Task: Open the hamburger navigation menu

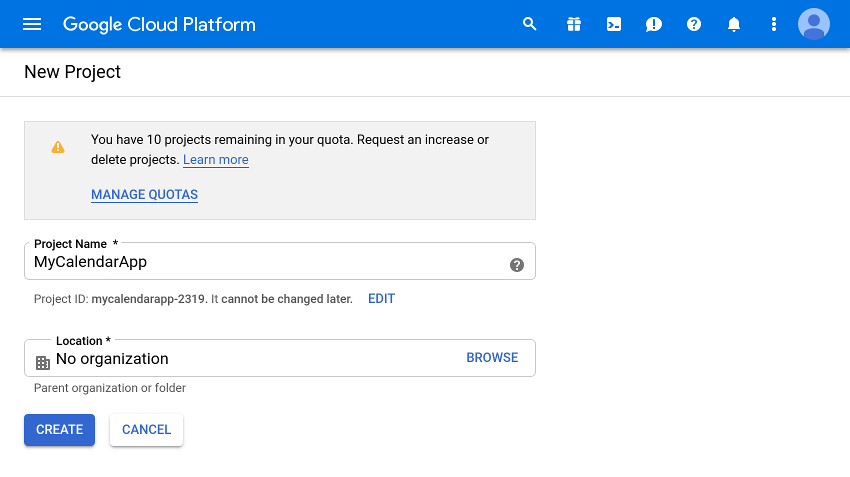Action: click(32, 24)
